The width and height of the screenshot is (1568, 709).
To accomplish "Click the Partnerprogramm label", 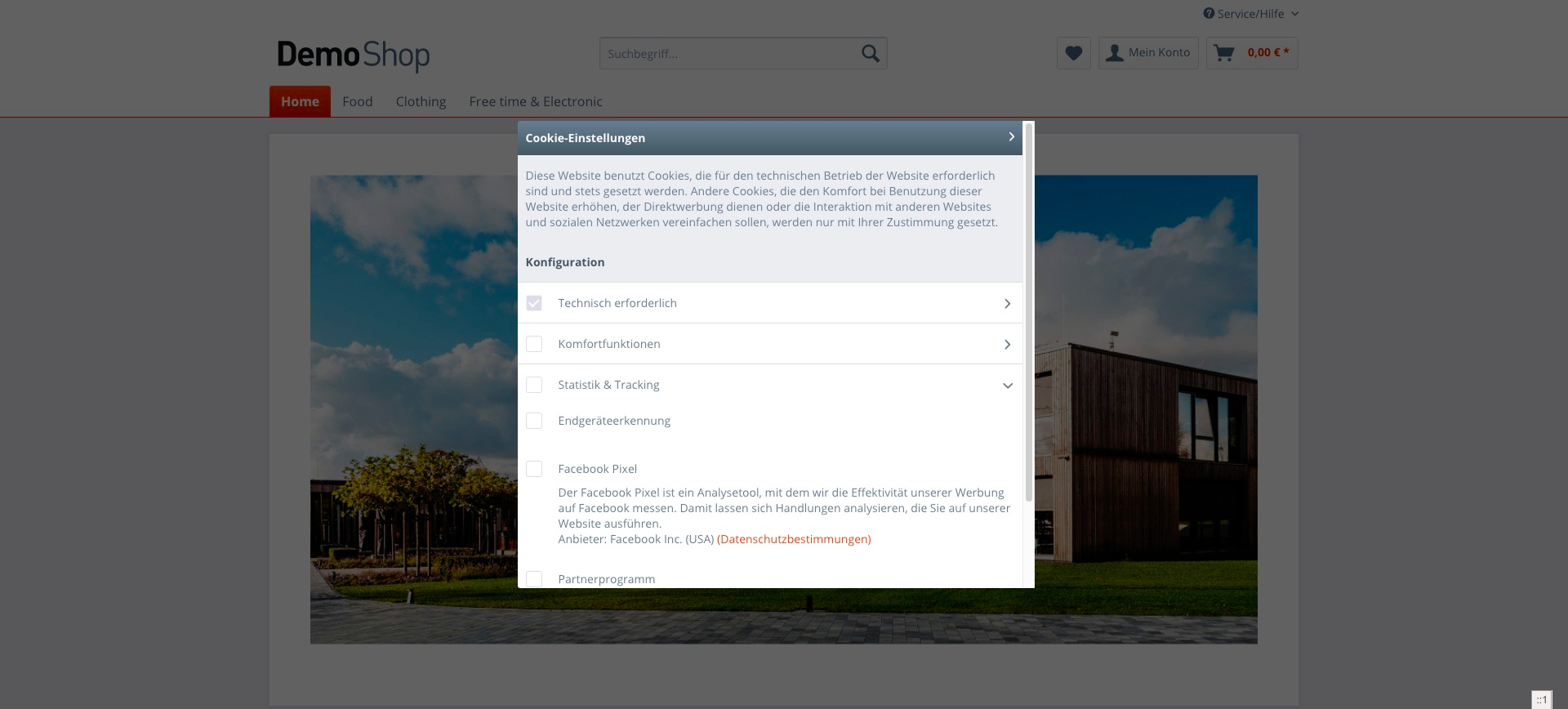I will coord(607,579).
